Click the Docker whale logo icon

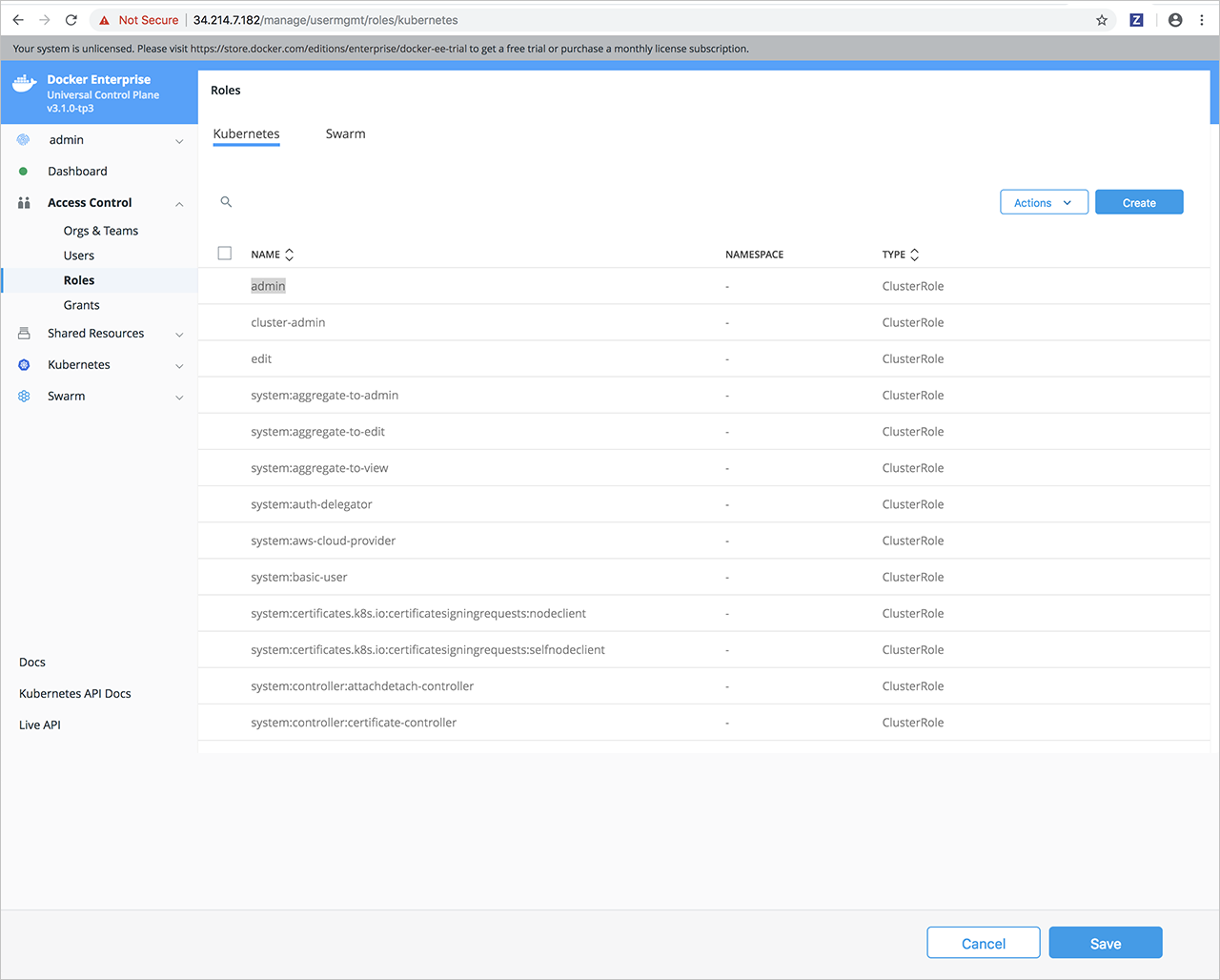coord(25,84)
